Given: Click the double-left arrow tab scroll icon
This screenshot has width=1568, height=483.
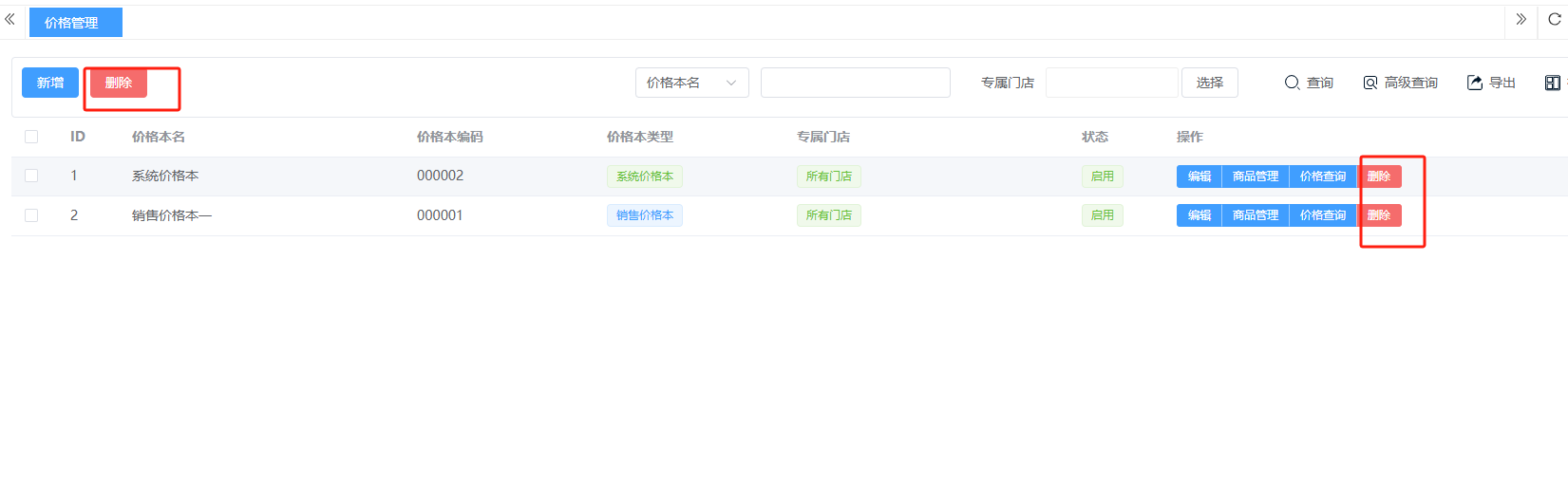Looking at the screenshot, I should 9,20.
